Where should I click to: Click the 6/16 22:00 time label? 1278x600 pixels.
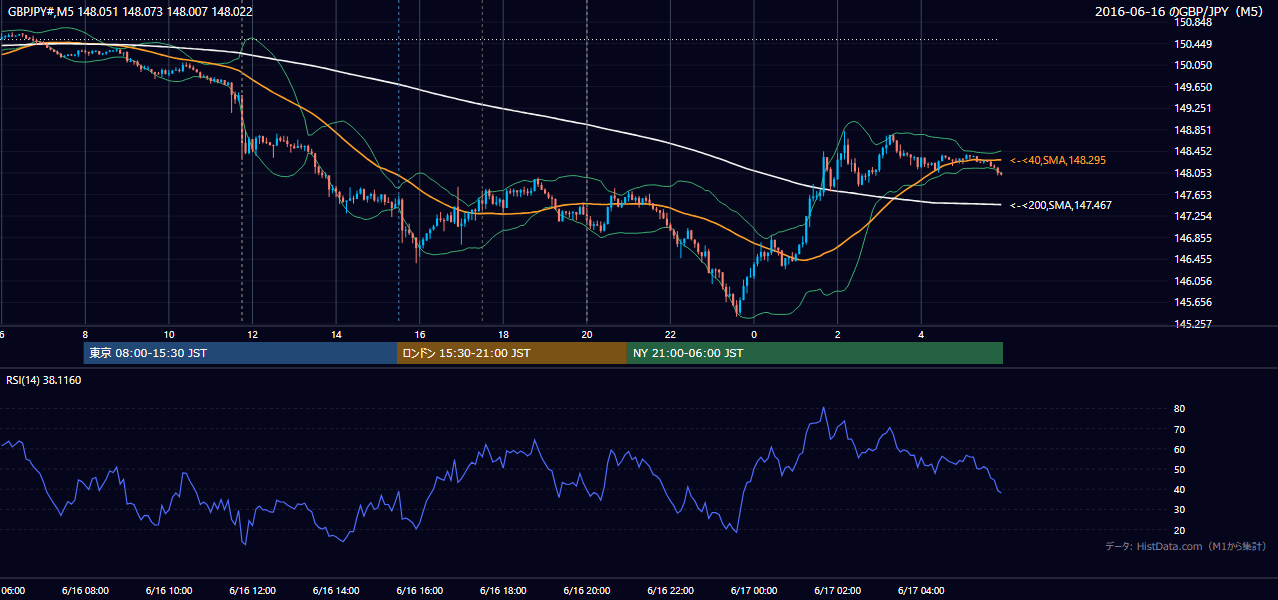point(670,590)
